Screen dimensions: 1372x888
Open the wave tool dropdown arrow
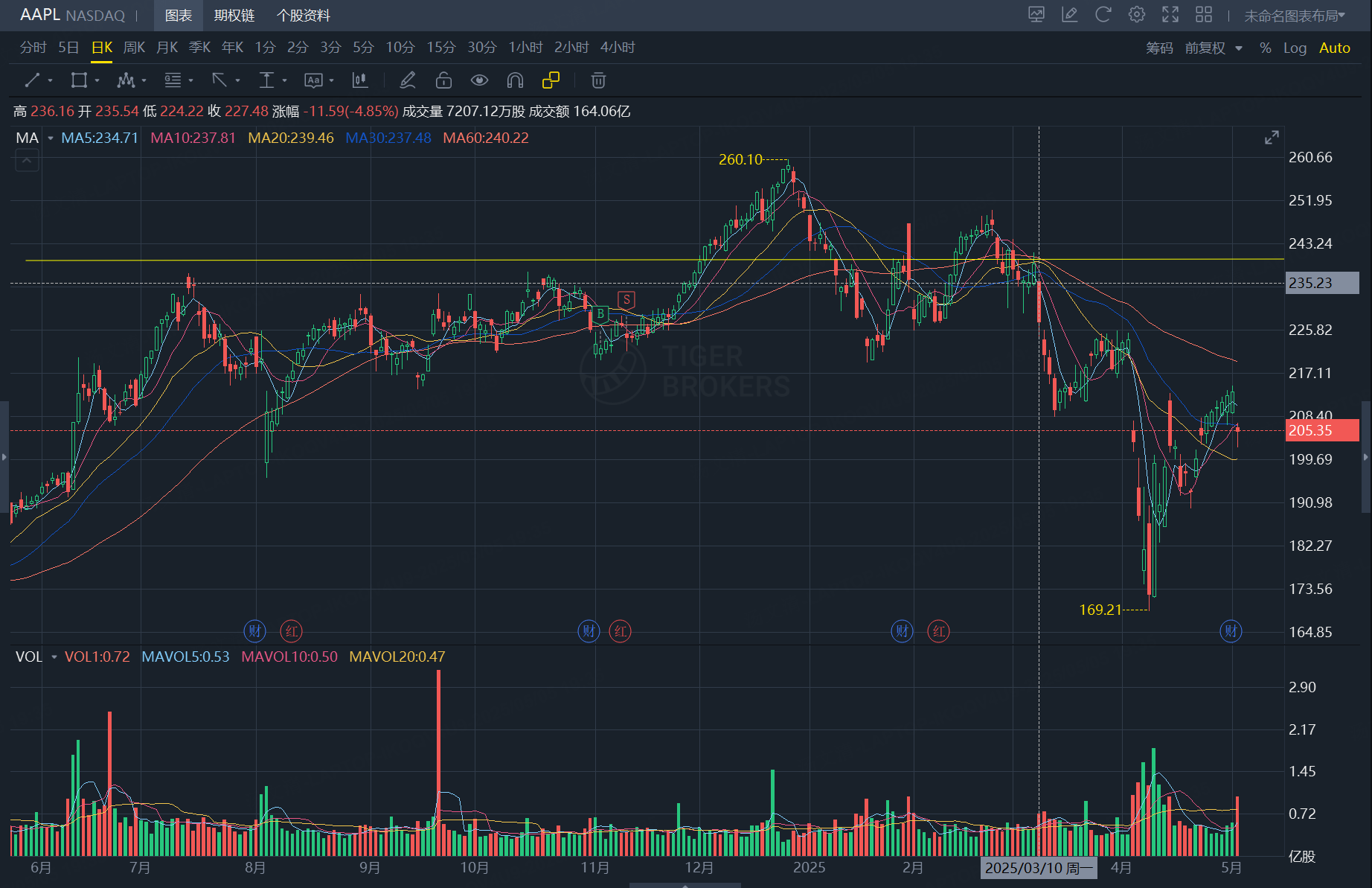[x=144, y=80]
